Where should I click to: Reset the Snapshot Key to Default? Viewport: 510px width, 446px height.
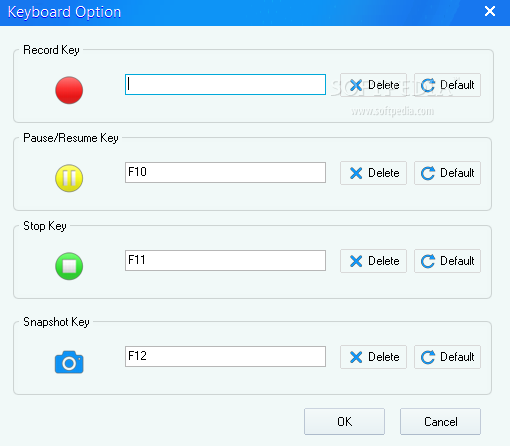click(447, 357)
